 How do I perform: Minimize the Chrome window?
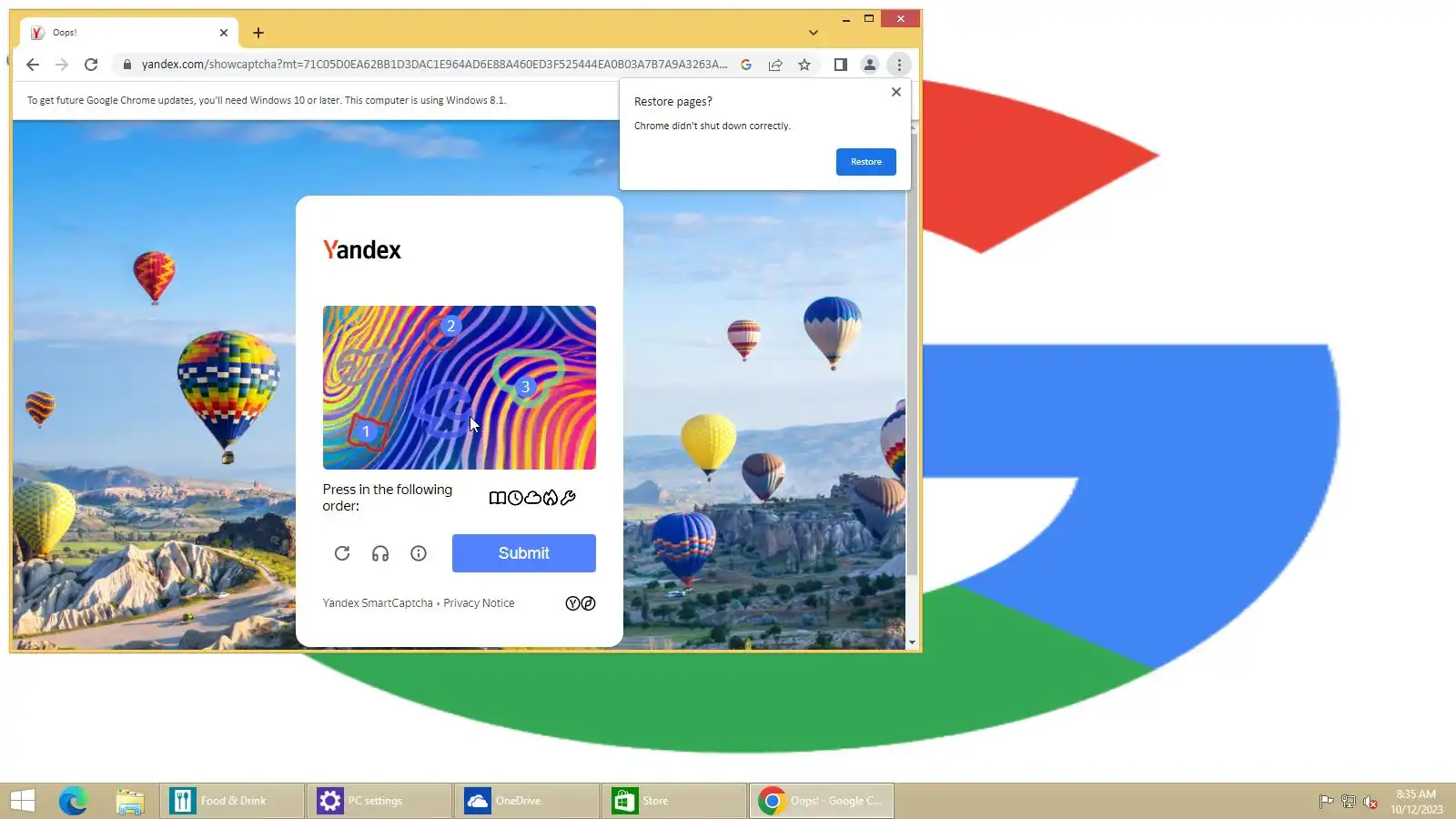846,19
